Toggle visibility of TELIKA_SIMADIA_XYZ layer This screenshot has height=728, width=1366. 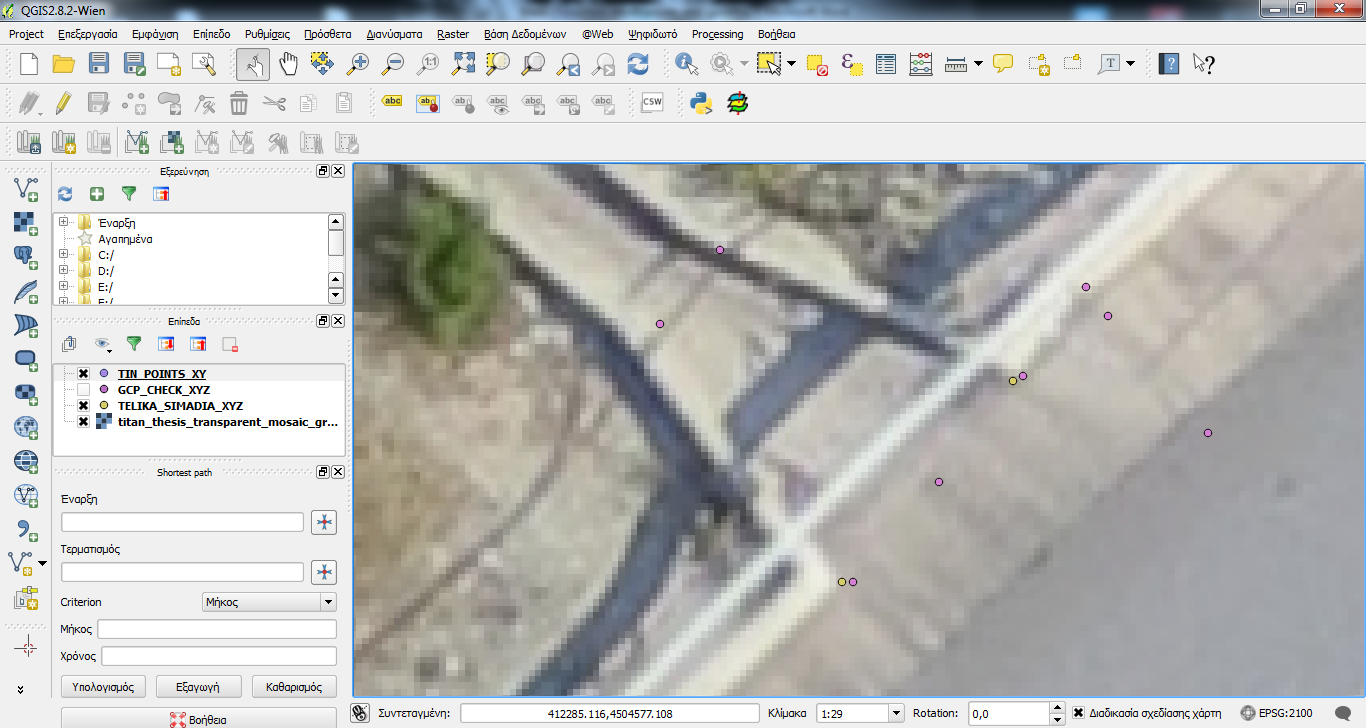[x=84, y=406]
